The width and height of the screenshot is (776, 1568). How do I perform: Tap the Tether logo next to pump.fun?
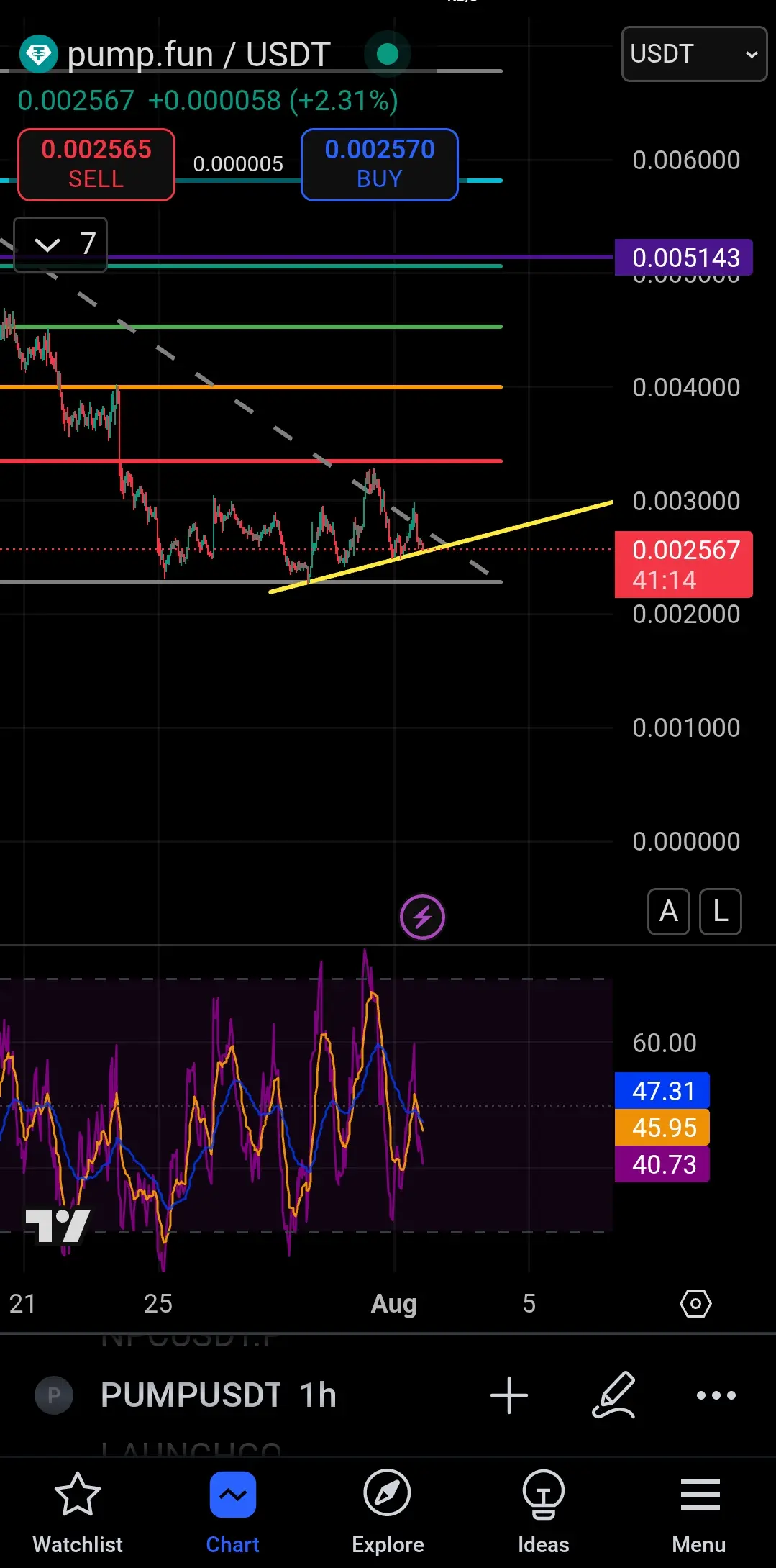38,54
